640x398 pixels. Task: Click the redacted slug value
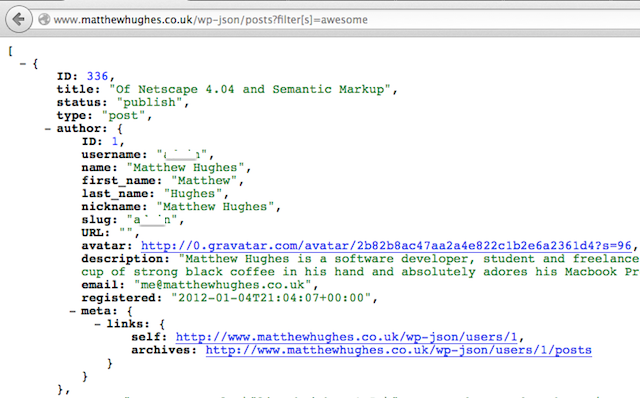click(x=152, y=220)
